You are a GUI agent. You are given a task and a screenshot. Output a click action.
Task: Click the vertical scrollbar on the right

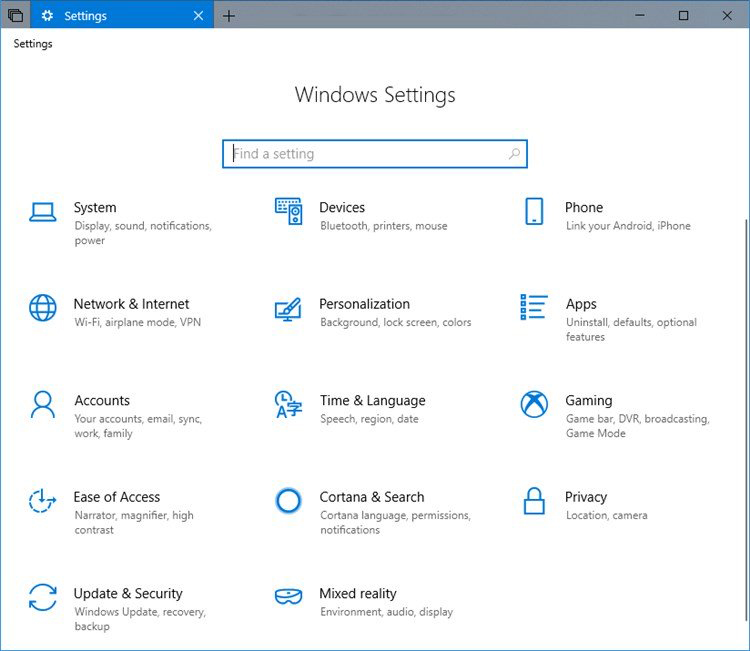point(747,421)
